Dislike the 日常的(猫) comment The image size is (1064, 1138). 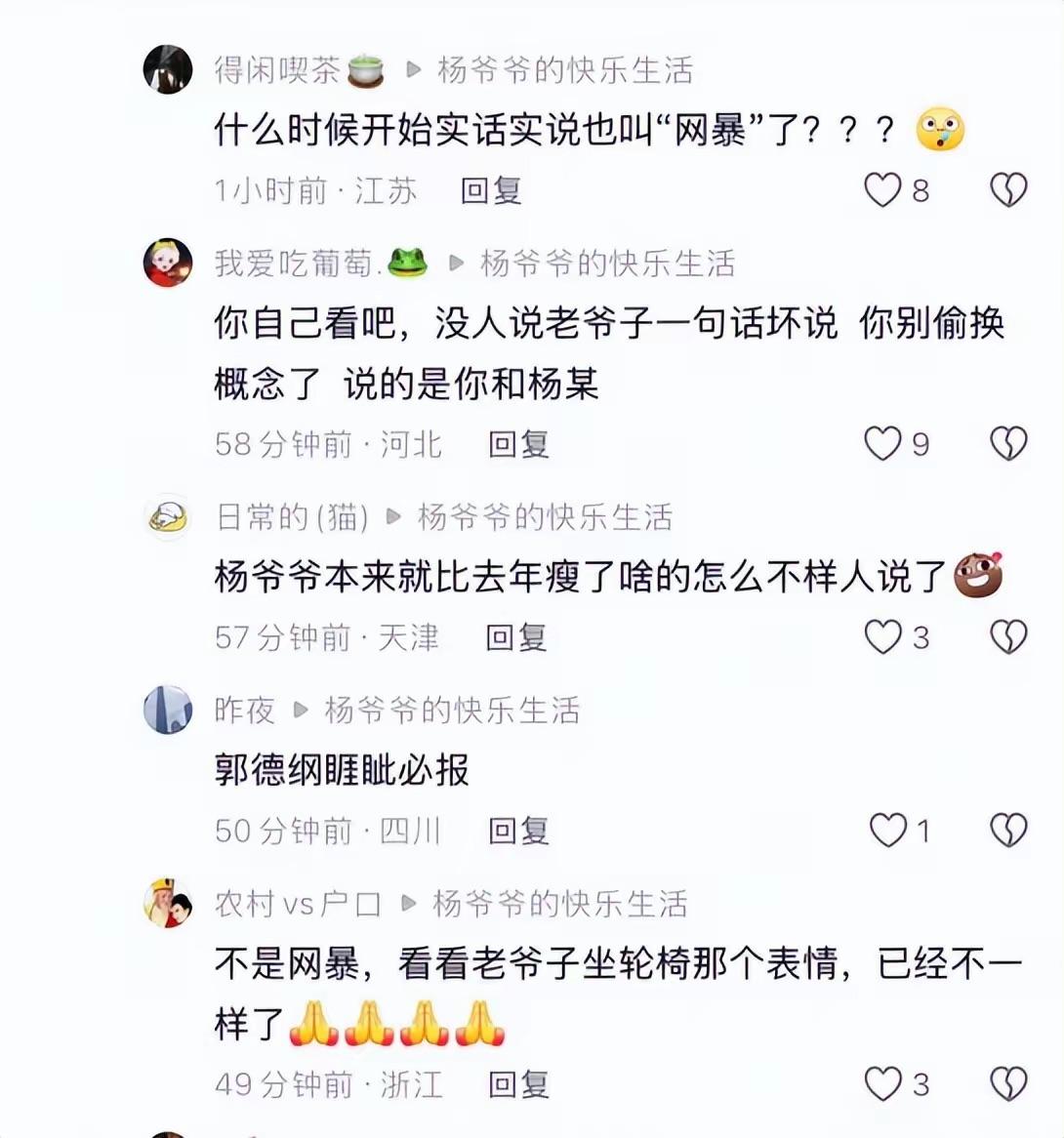point(1008,637)
